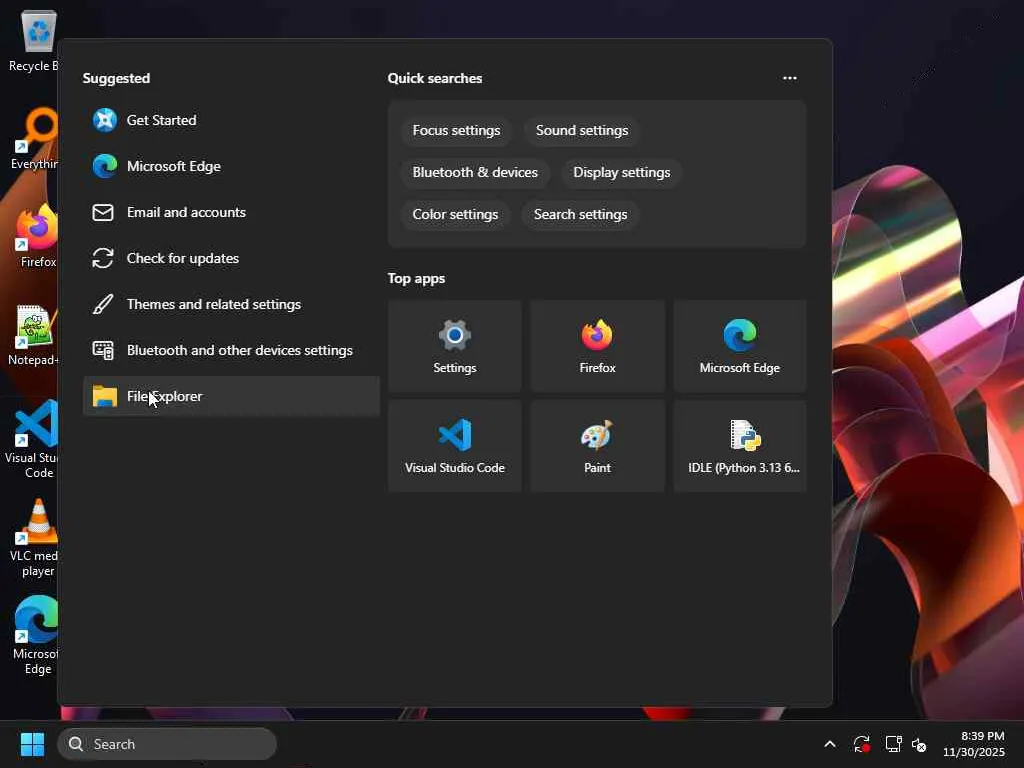Image resolution: width=1024 pixels, height=768 pixels.
Task: Launch Microsoft Edge tile in Top apps
Action: (740, 346)
